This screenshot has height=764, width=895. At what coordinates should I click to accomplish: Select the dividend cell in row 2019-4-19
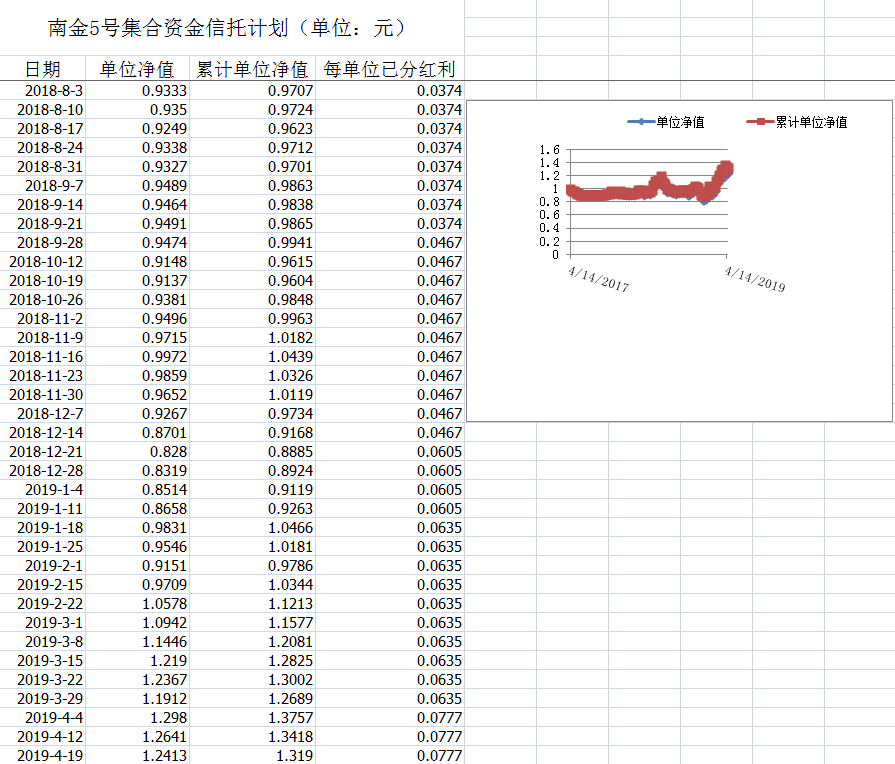(x=389, y=755)
